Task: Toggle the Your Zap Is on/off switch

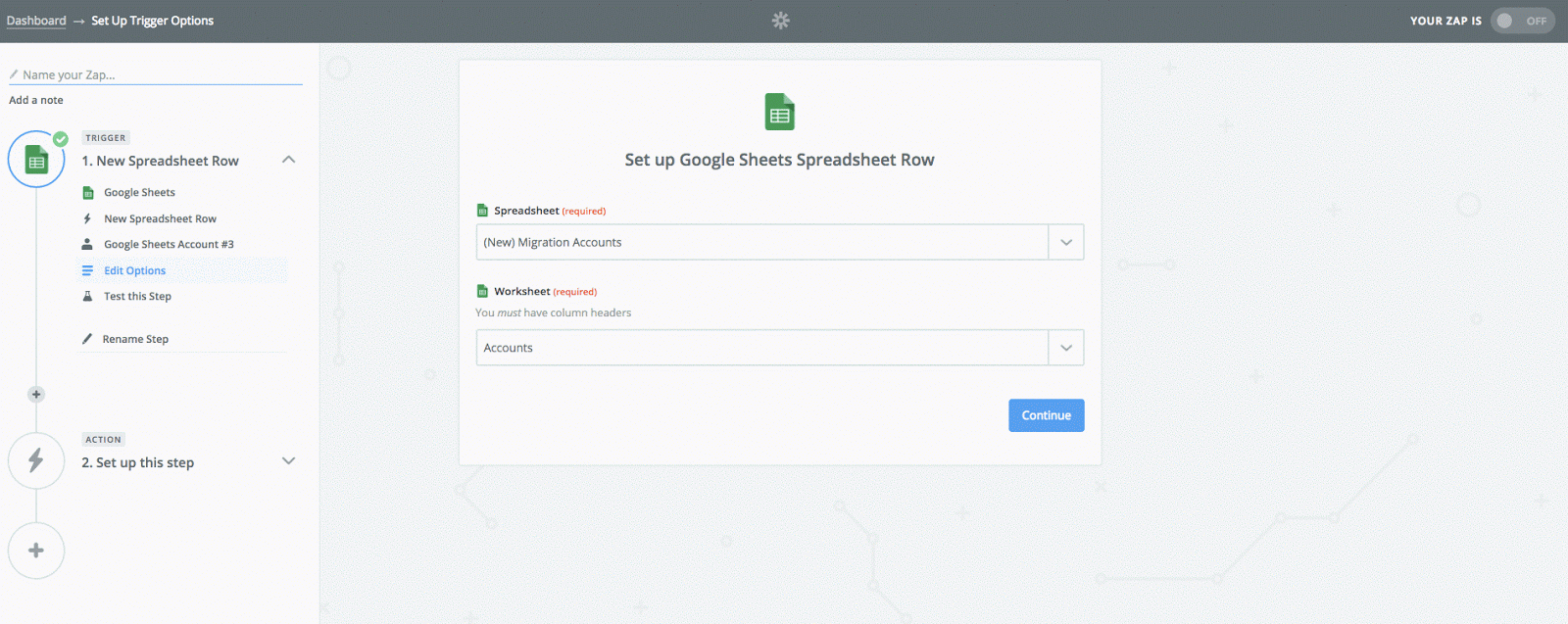Action: [1522, 21]
